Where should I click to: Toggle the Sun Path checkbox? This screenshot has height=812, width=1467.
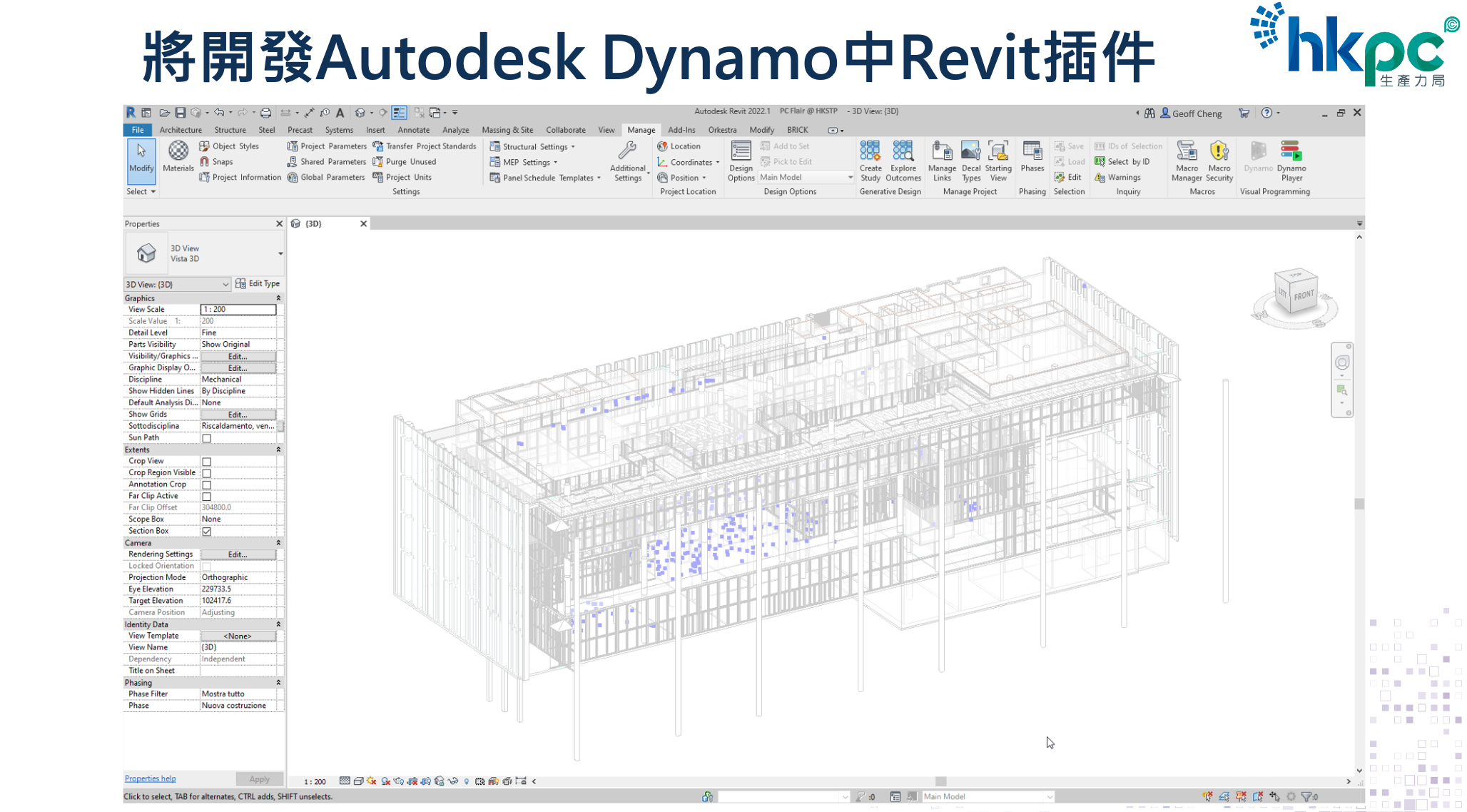(x=206, y=438)
